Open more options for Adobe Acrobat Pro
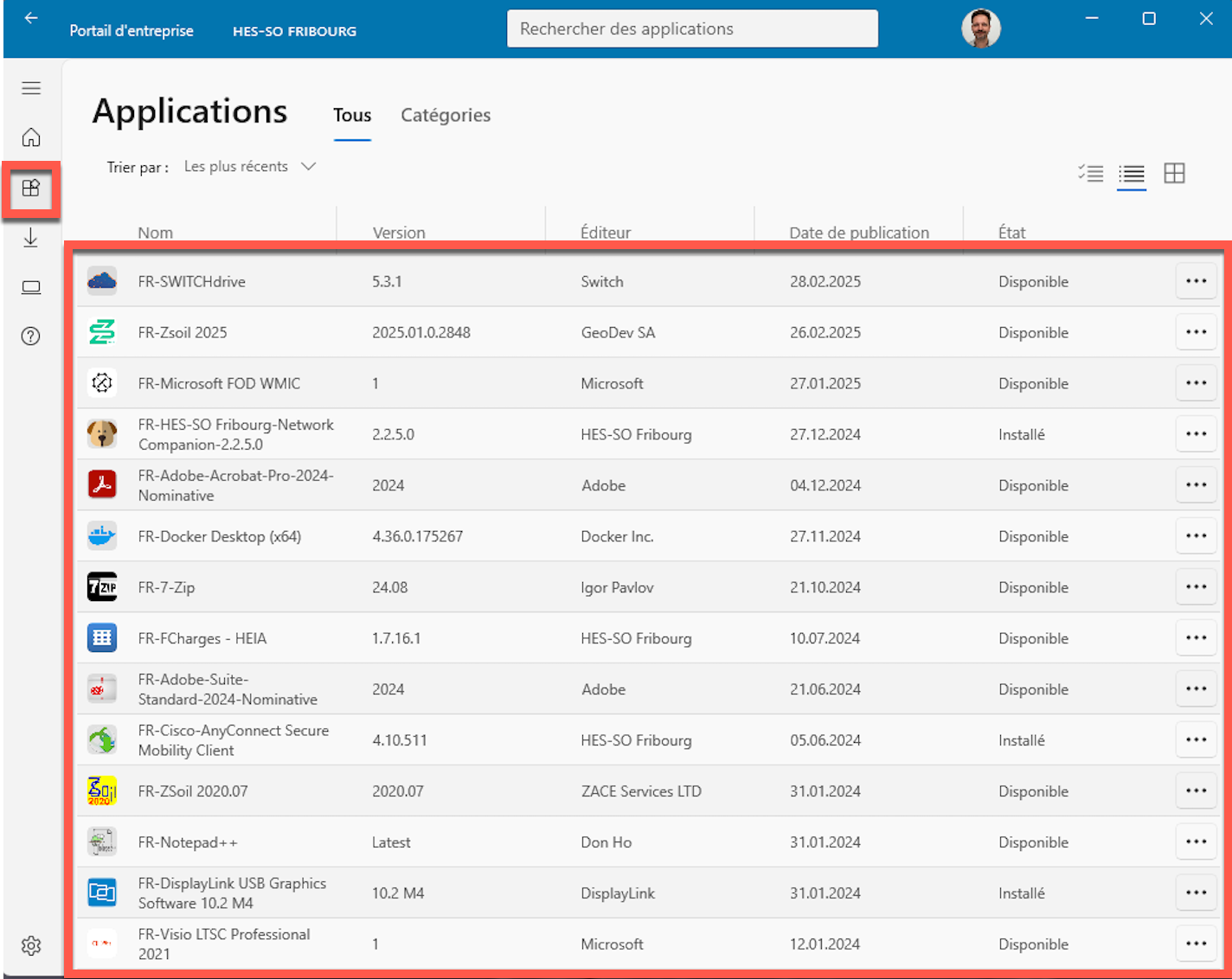Screen dimensions: 1232x979 tap(1197, 485)
